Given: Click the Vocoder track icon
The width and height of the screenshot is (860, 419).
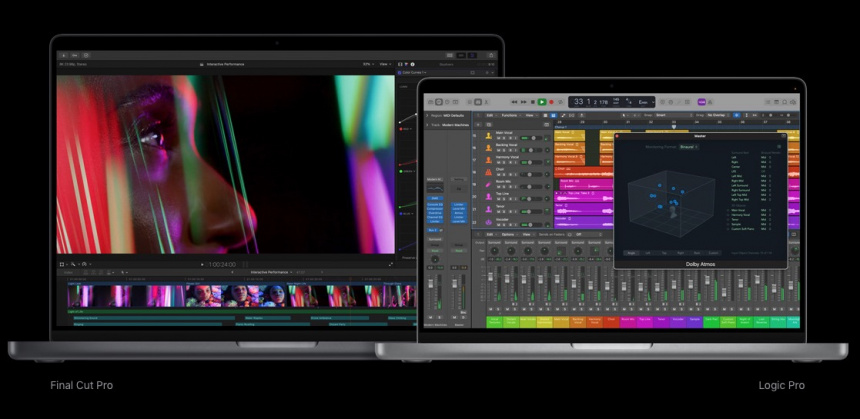Looking at the screenshot, I should pyautogui.click(x=489, y=222).
